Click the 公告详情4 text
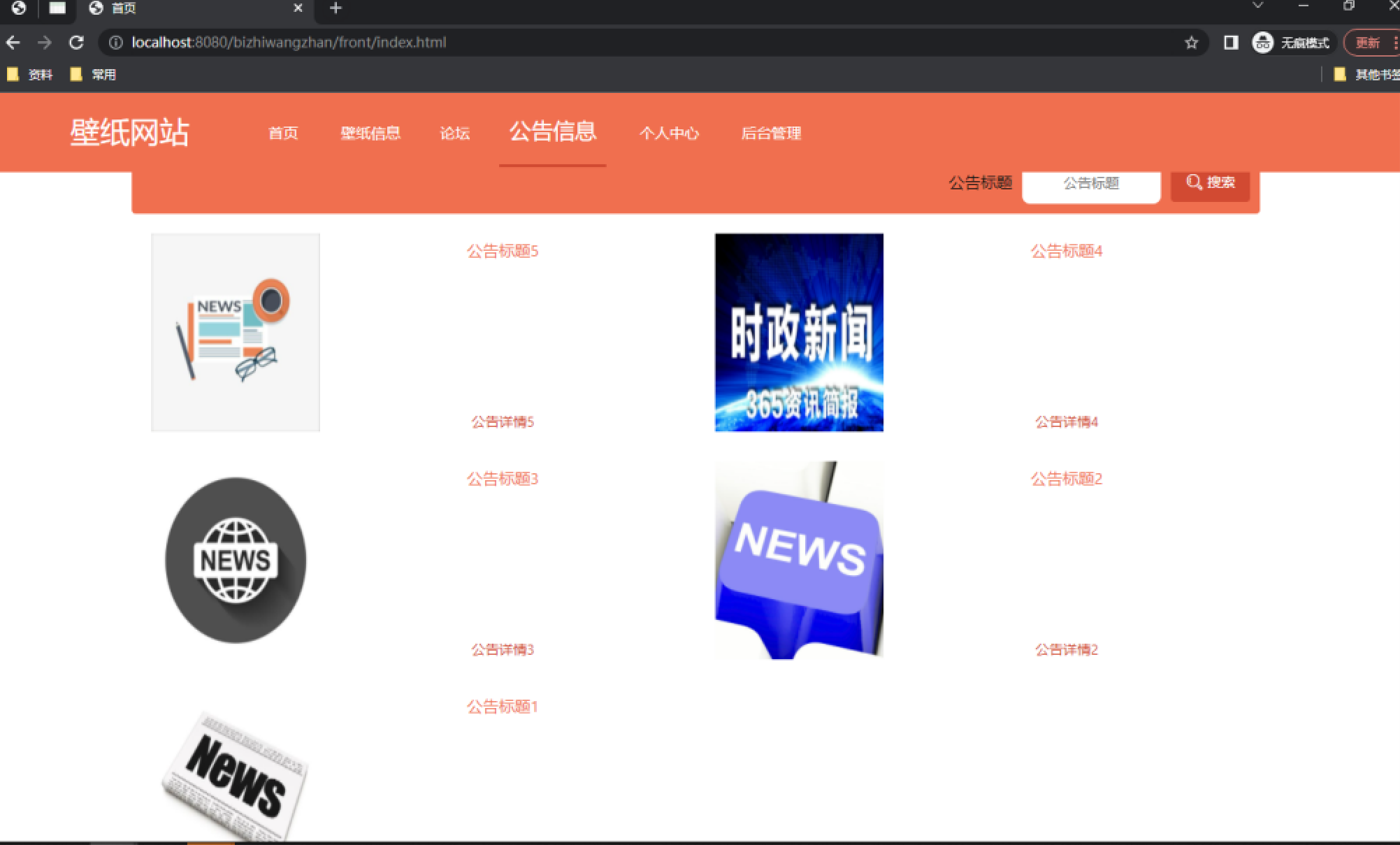This screenshot has height=845, width=1400. click(1067, 421)
